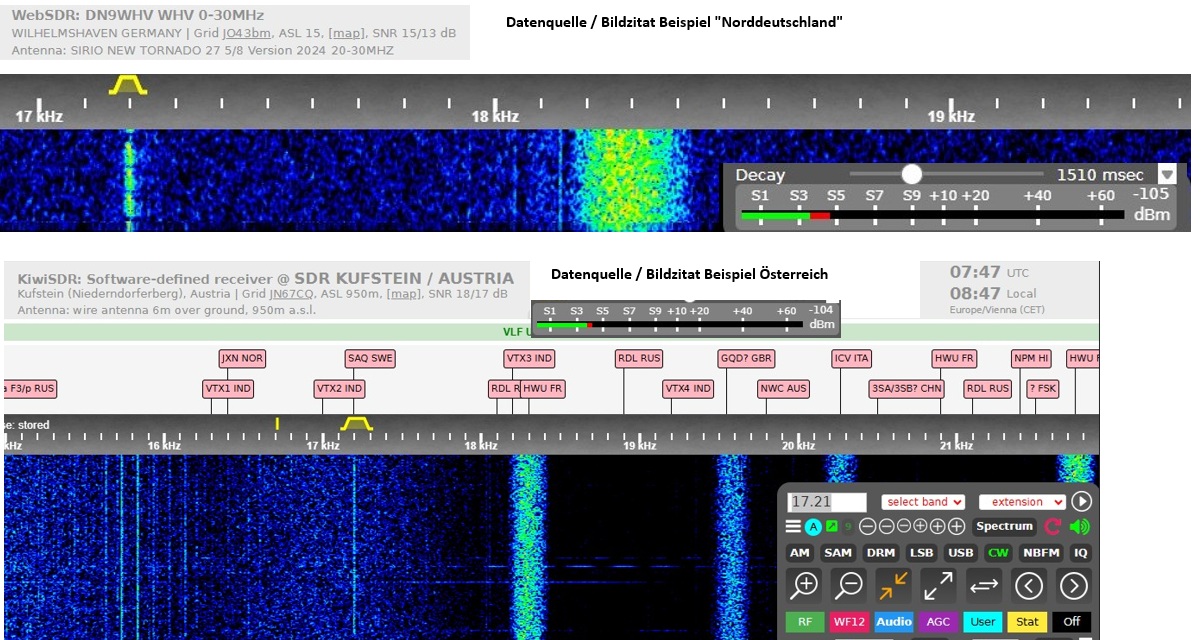The height and width of the screenshot is (640, 1202).
Task: Mute audio with the green speaker icon
Action: coord(1080,527)
